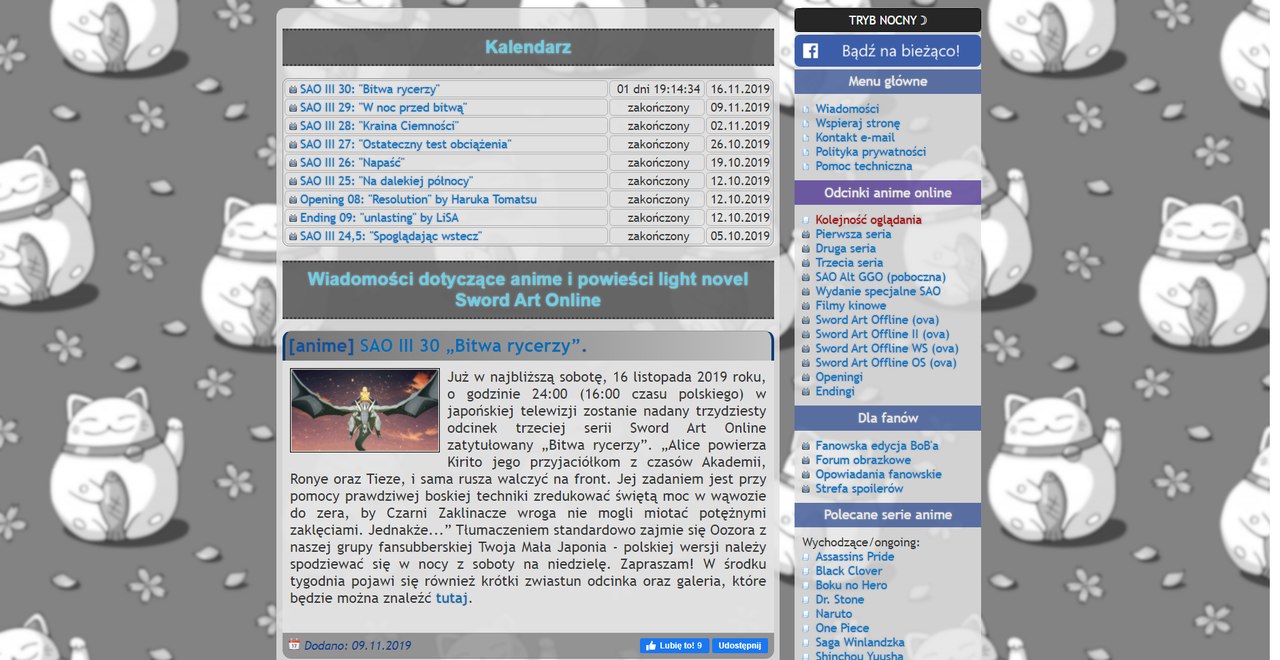Click countdown 01 dni 19:14:34
The image size is (1280, 660).
click(x=658, y=89)
